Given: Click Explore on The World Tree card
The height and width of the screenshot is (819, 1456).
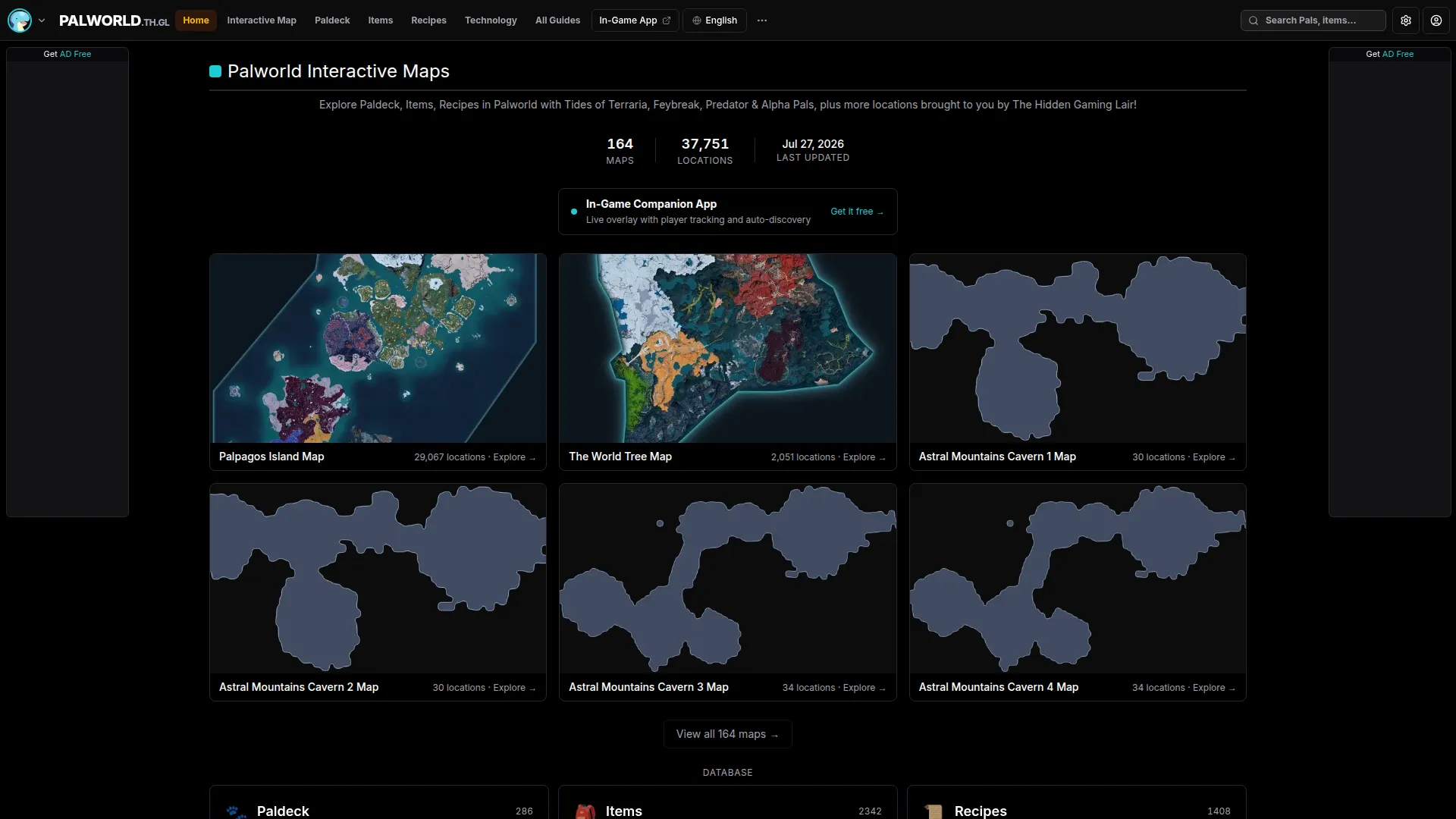Looking at the screenshot, I should [864, 457].
